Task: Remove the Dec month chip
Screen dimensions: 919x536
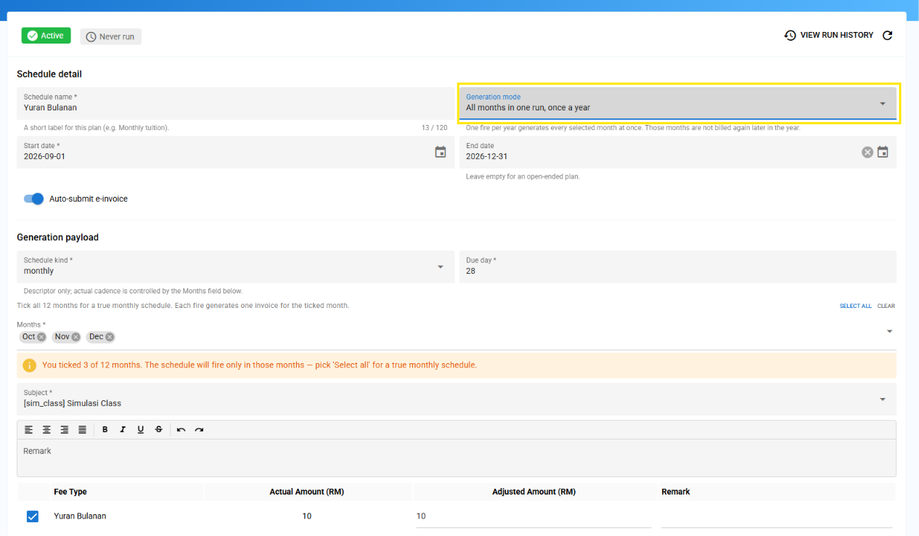Action: coord(110,337)
